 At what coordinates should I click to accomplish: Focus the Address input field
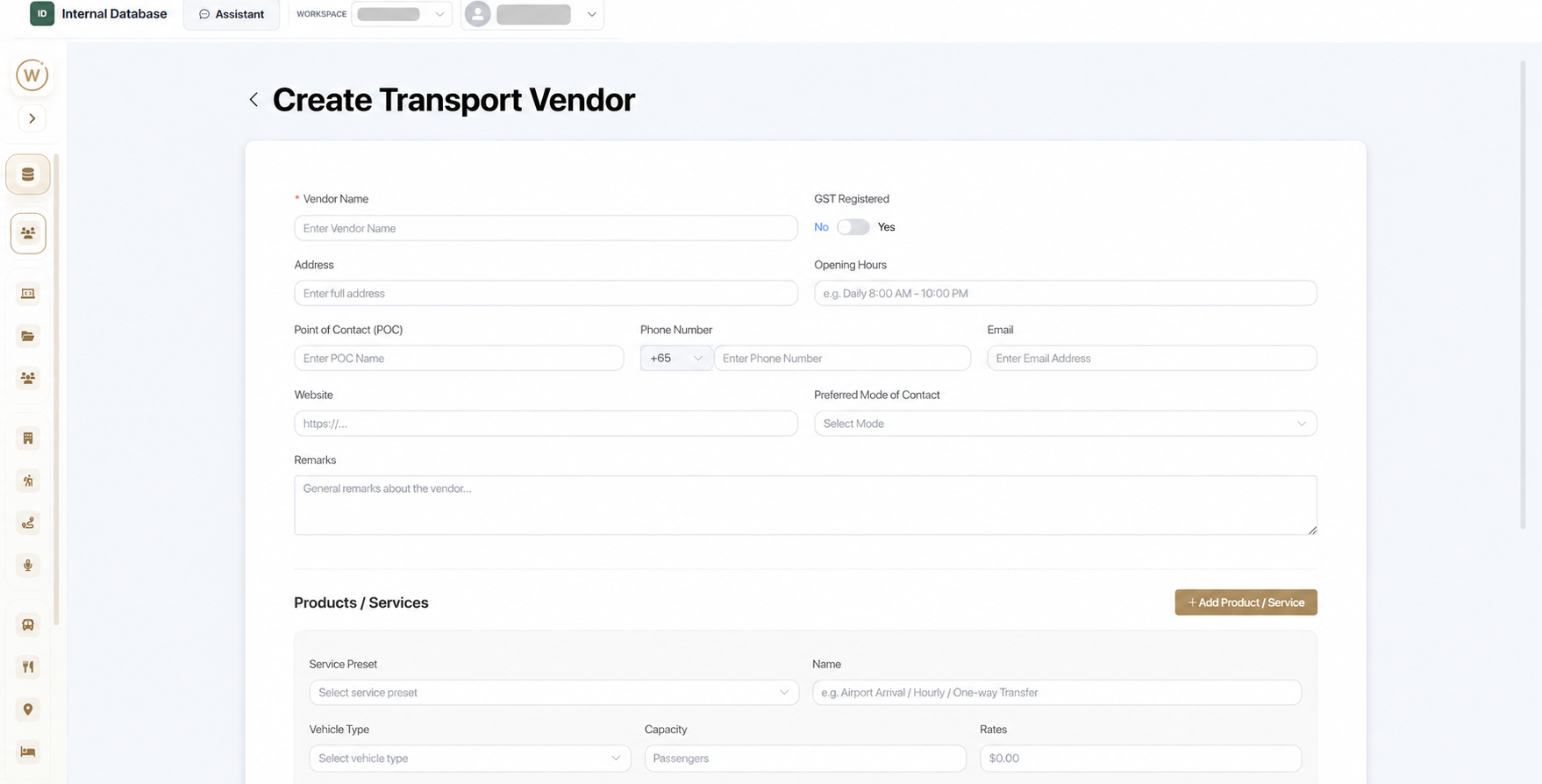click(546, 293)
